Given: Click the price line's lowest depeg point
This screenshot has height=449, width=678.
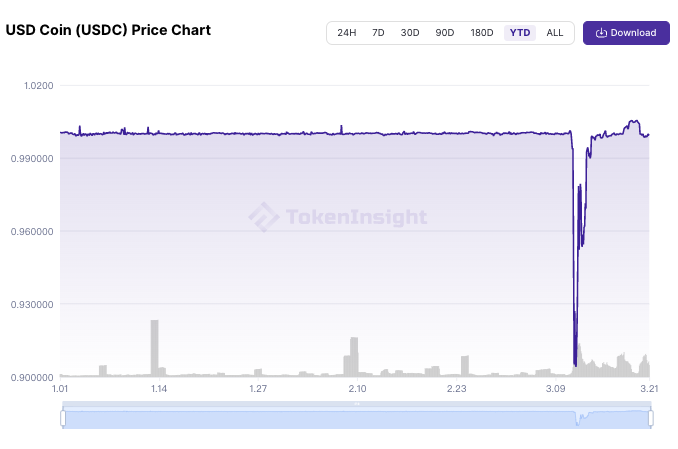Looking at the screenshot, I should click(575, 364).
